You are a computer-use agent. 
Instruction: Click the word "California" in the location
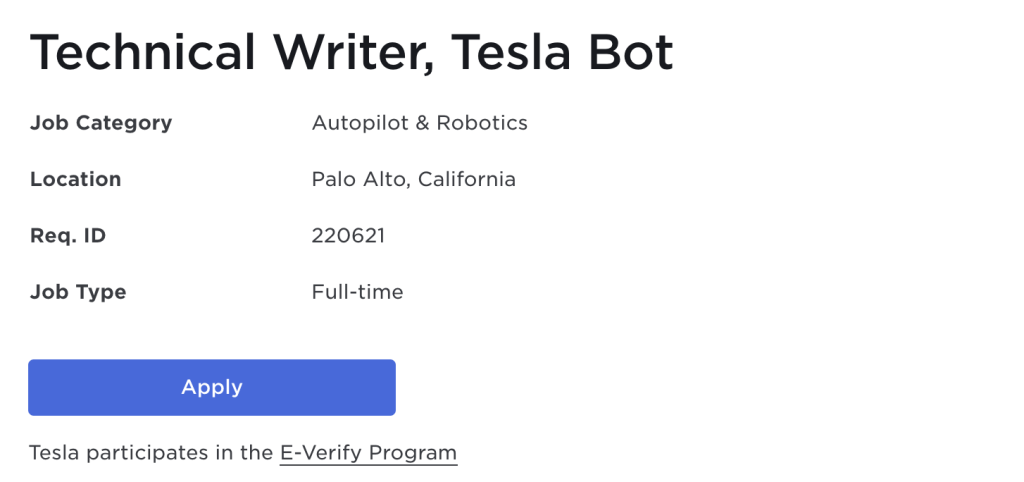click(x=467, y=180)
